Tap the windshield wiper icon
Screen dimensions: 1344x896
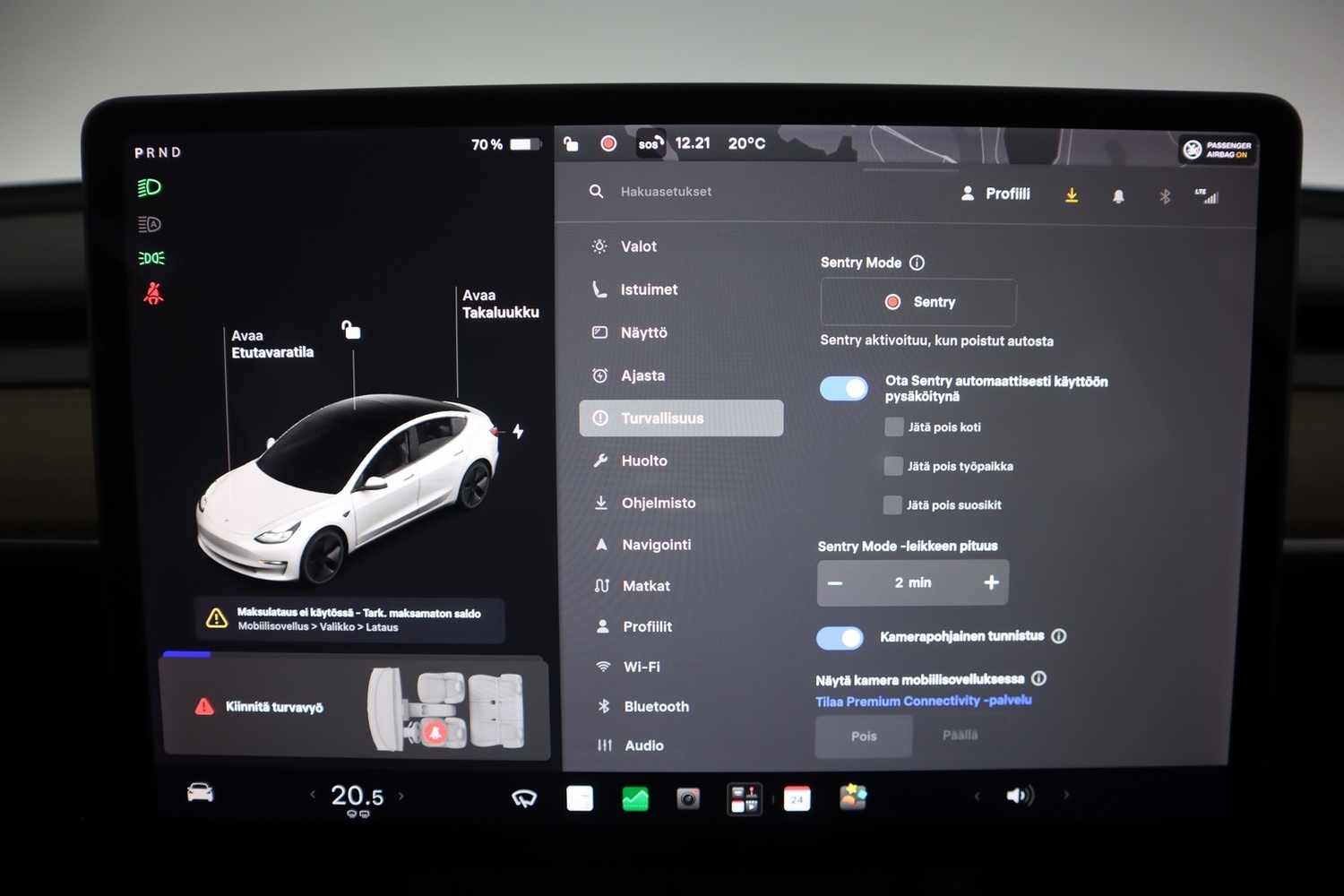click(524, 797)
